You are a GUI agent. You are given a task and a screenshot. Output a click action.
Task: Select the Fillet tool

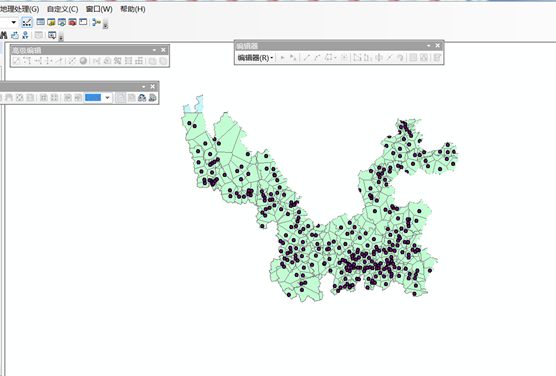[27, 61]
